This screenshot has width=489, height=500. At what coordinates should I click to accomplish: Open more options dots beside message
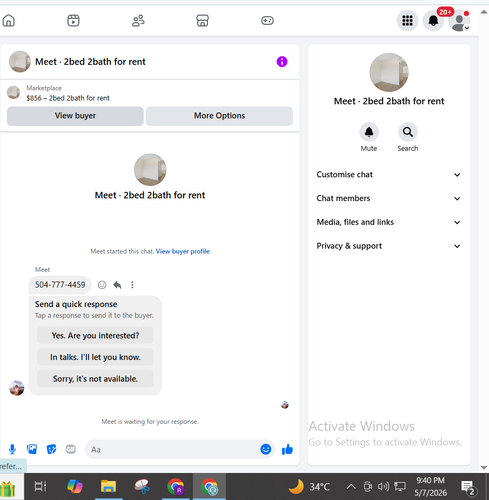(x=132, y=285)
